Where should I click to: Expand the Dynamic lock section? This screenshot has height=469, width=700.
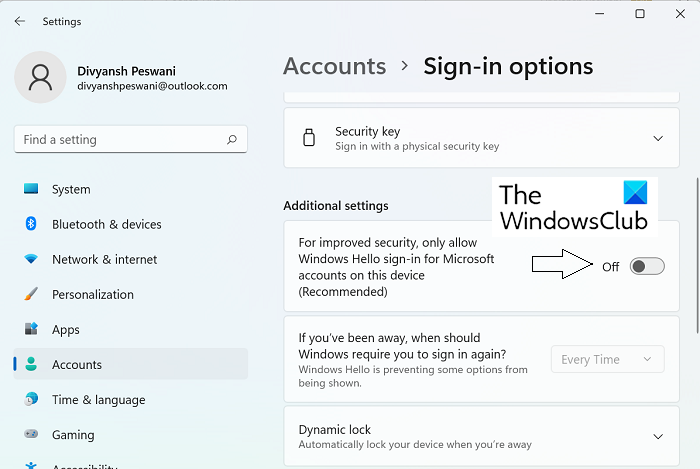coord(657,436)
